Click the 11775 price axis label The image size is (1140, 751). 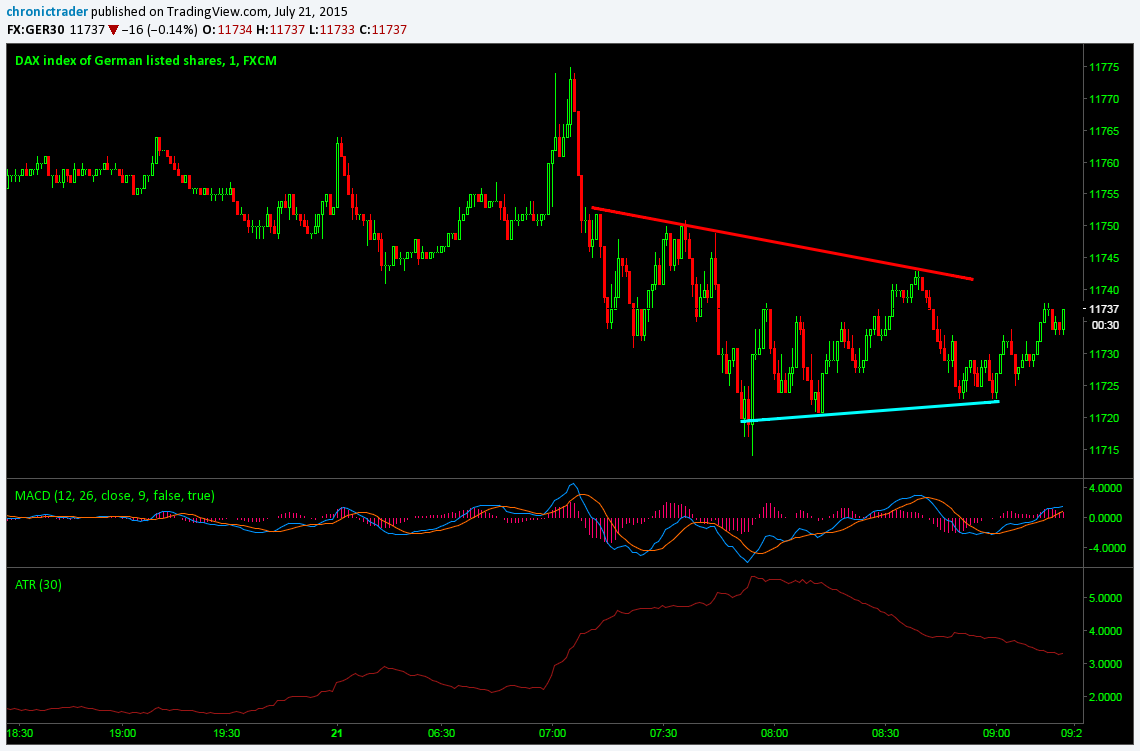[x=1104, y=67]
